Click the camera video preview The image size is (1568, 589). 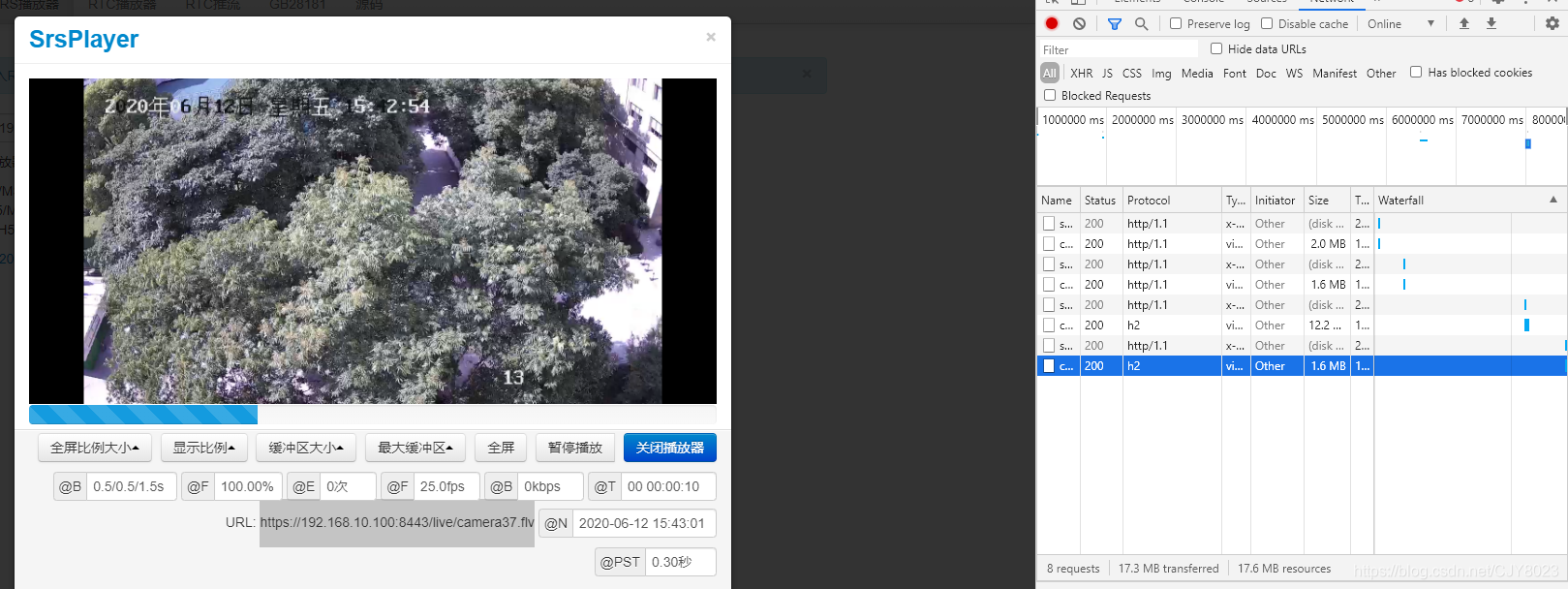coord(373,241)
